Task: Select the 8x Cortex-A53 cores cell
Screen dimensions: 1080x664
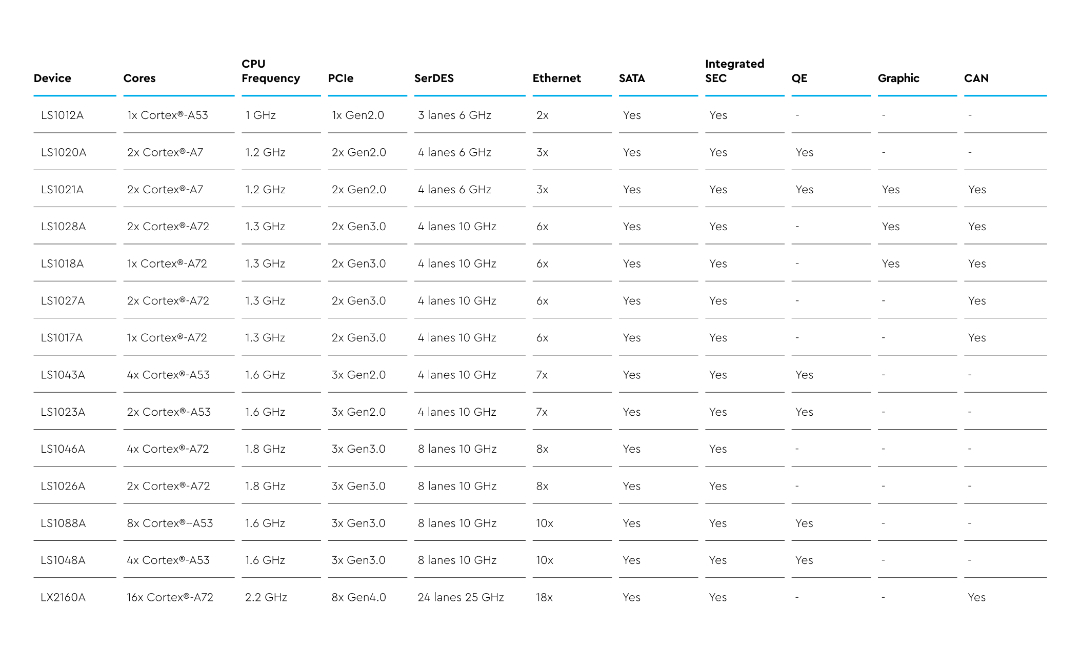Action: click(x=170, y=523)
